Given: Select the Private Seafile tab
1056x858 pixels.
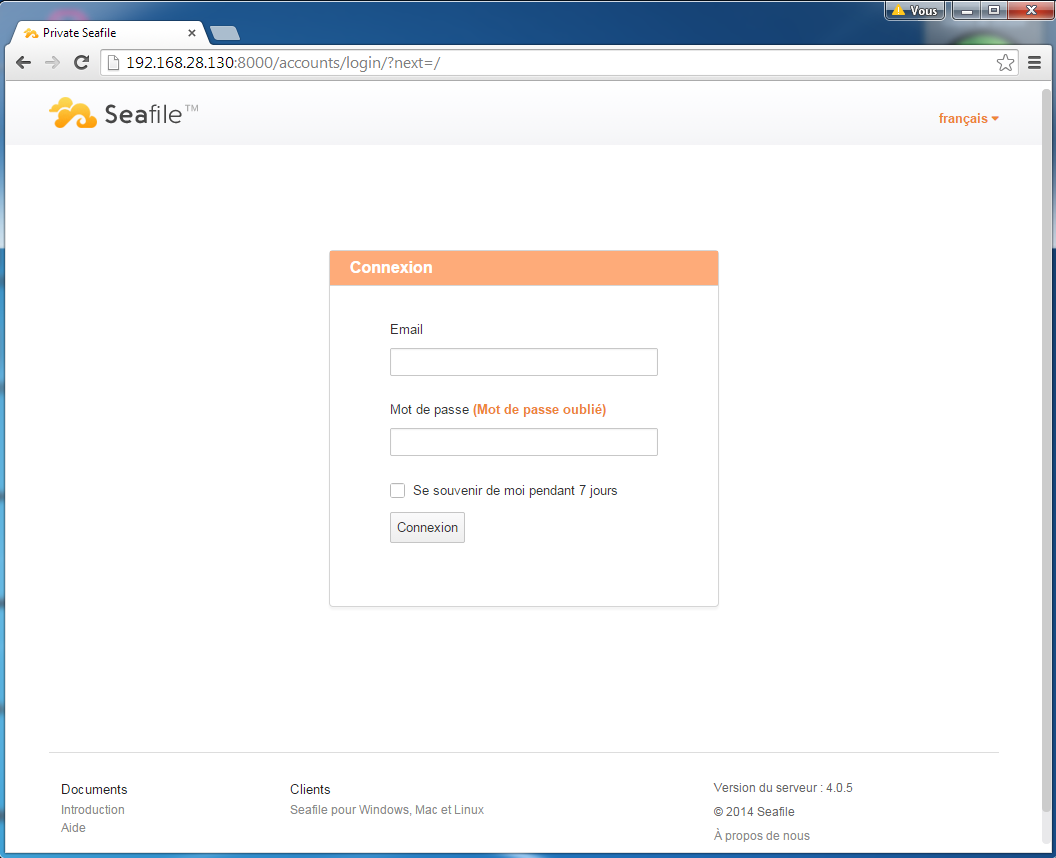Looking at the screenshot, I should coord(108,32).
